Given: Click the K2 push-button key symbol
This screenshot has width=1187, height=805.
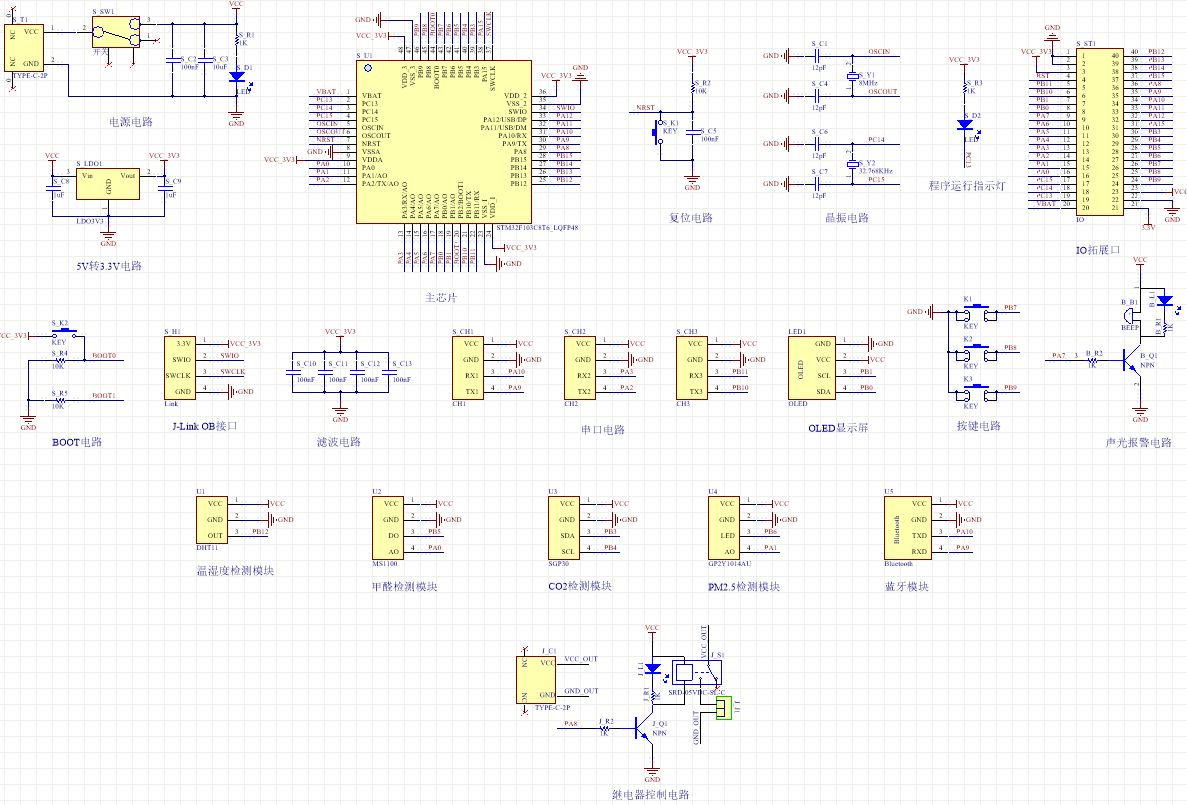Looking at the screenshot, I should (x=976, y=351).
